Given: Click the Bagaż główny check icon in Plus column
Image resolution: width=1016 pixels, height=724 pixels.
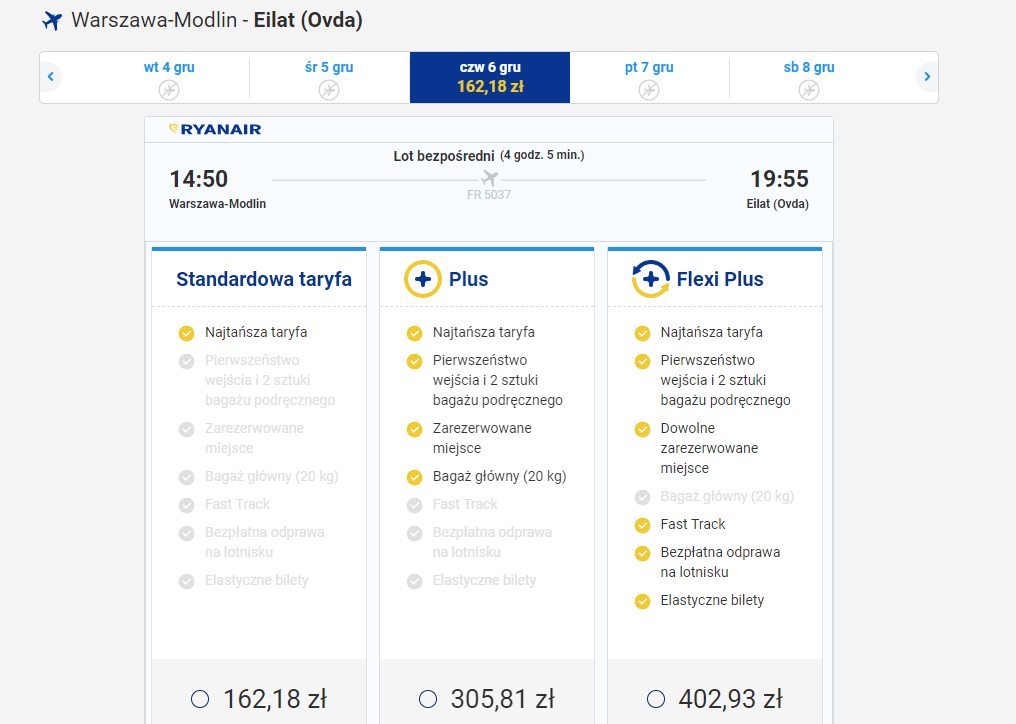Looking at the screenshot, I should [x=413, y=477].
